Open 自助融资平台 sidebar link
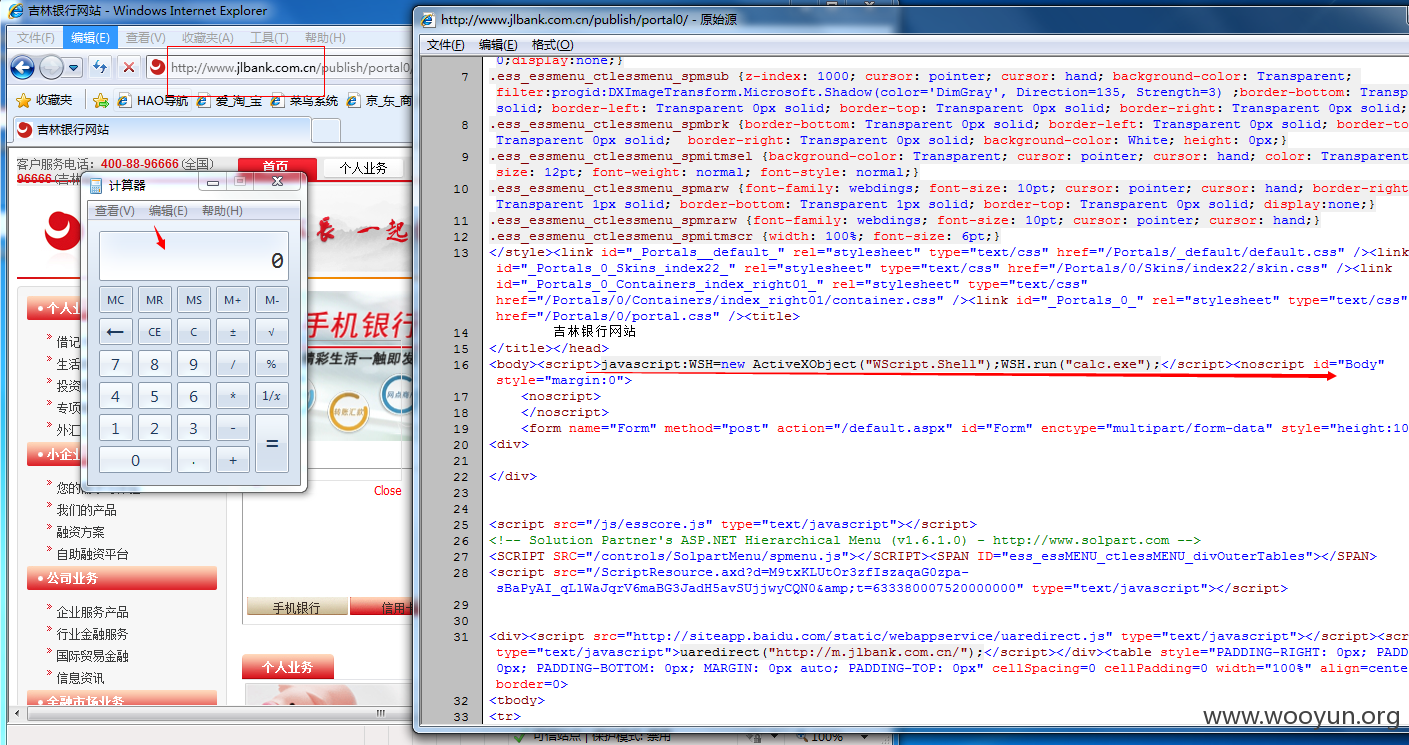The image size is (1409, 745). [92, 554]
